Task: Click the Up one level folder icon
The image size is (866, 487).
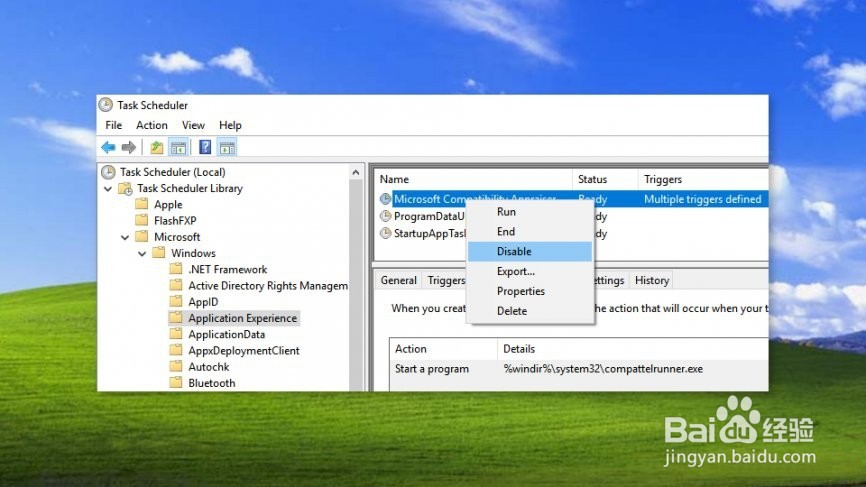Action: point(157,147)
